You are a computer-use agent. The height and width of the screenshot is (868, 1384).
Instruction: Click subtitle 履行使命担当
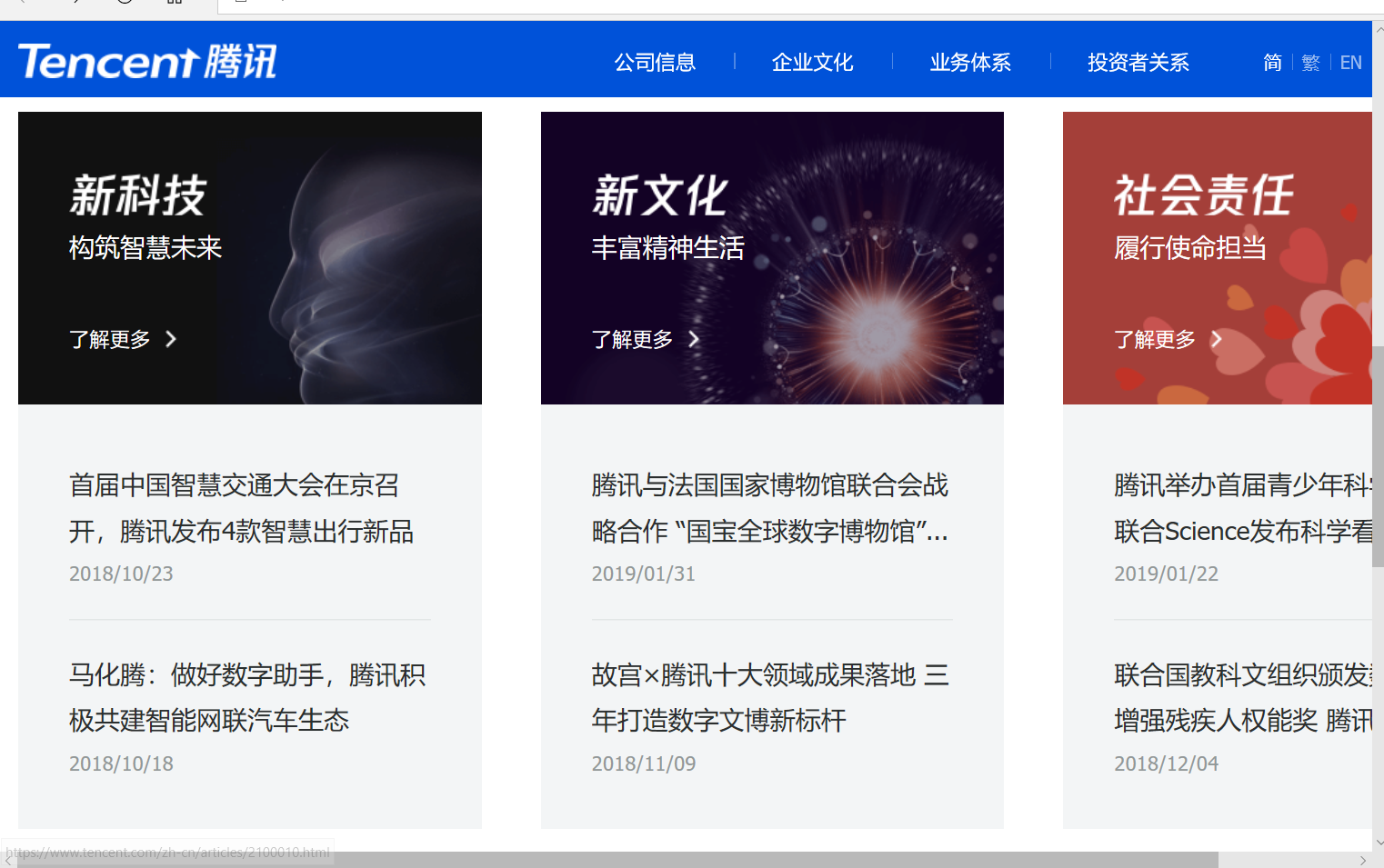point(1190,248)
